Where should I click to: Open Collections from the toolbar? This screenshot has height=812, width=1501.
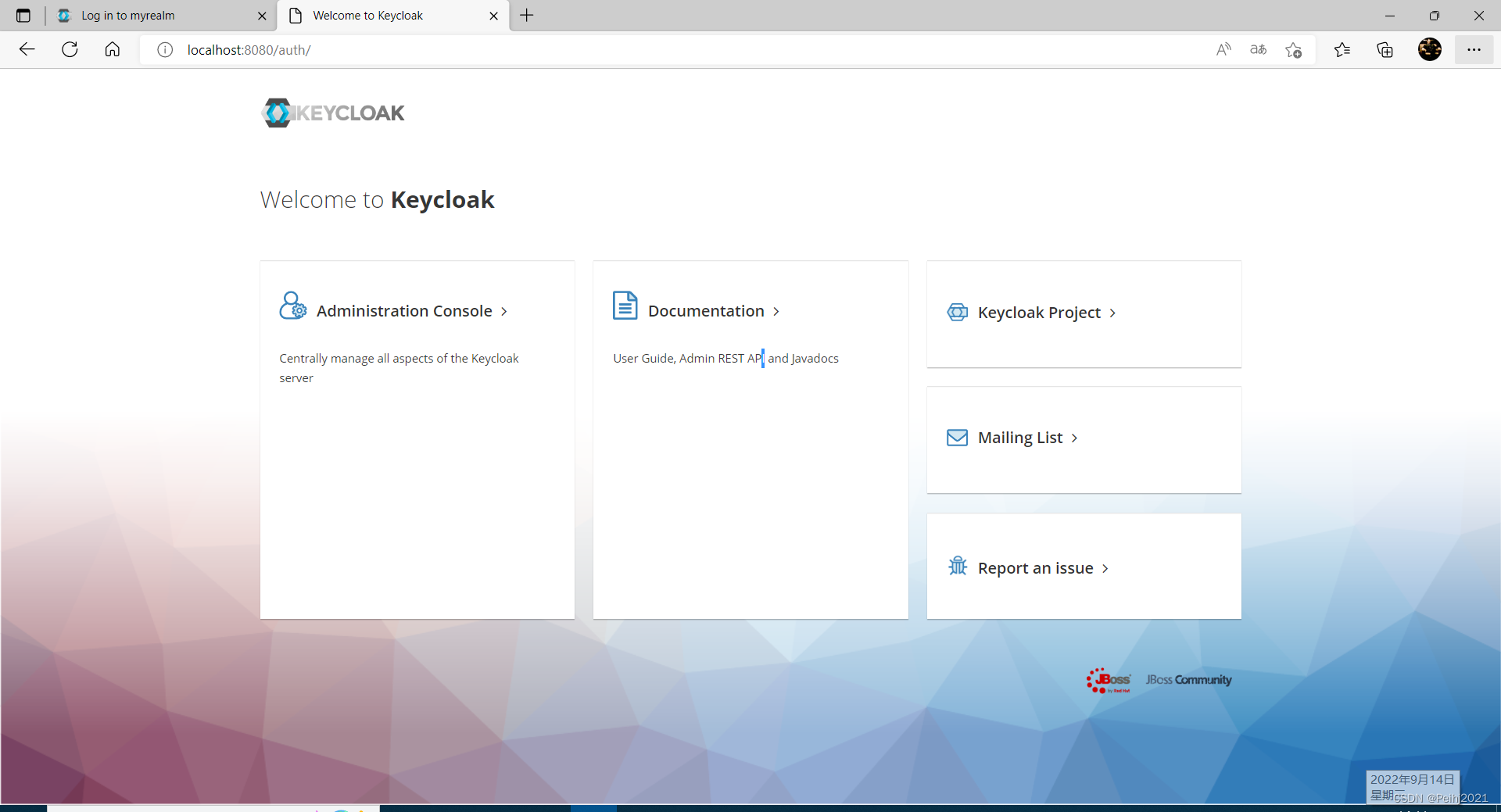pos(1385,49)
